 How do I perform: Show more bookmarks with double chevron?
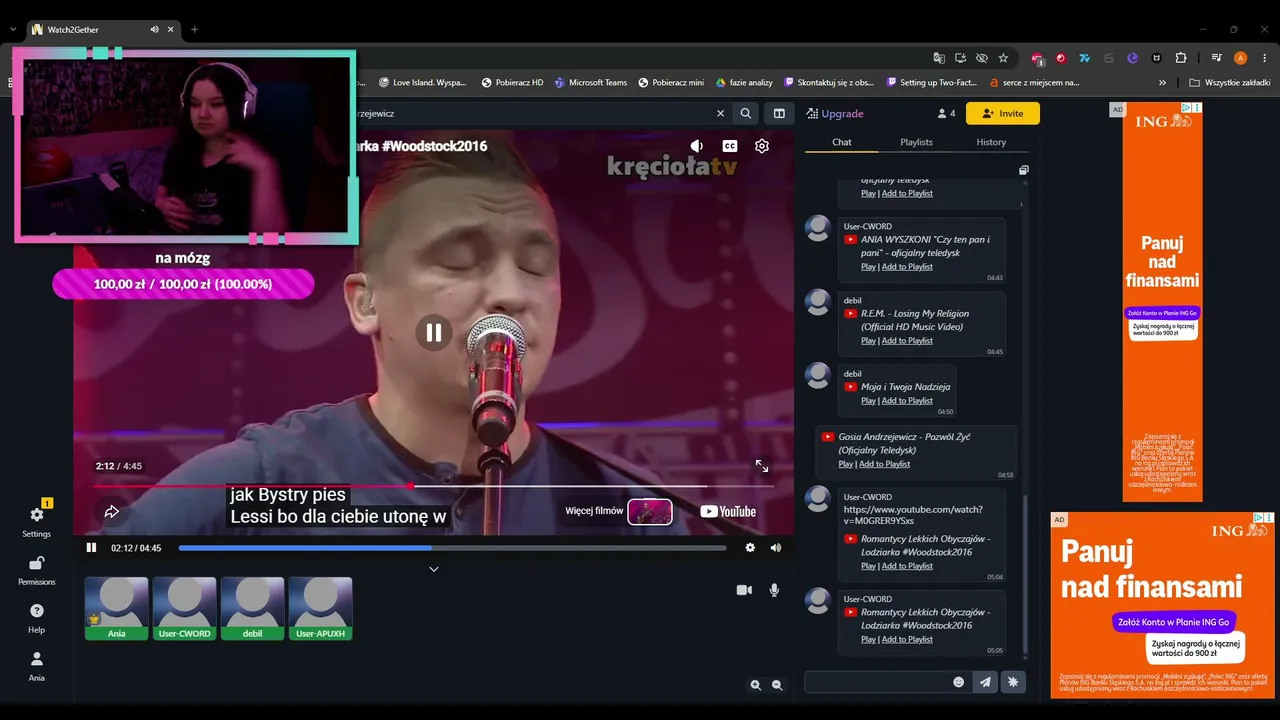1162,83
